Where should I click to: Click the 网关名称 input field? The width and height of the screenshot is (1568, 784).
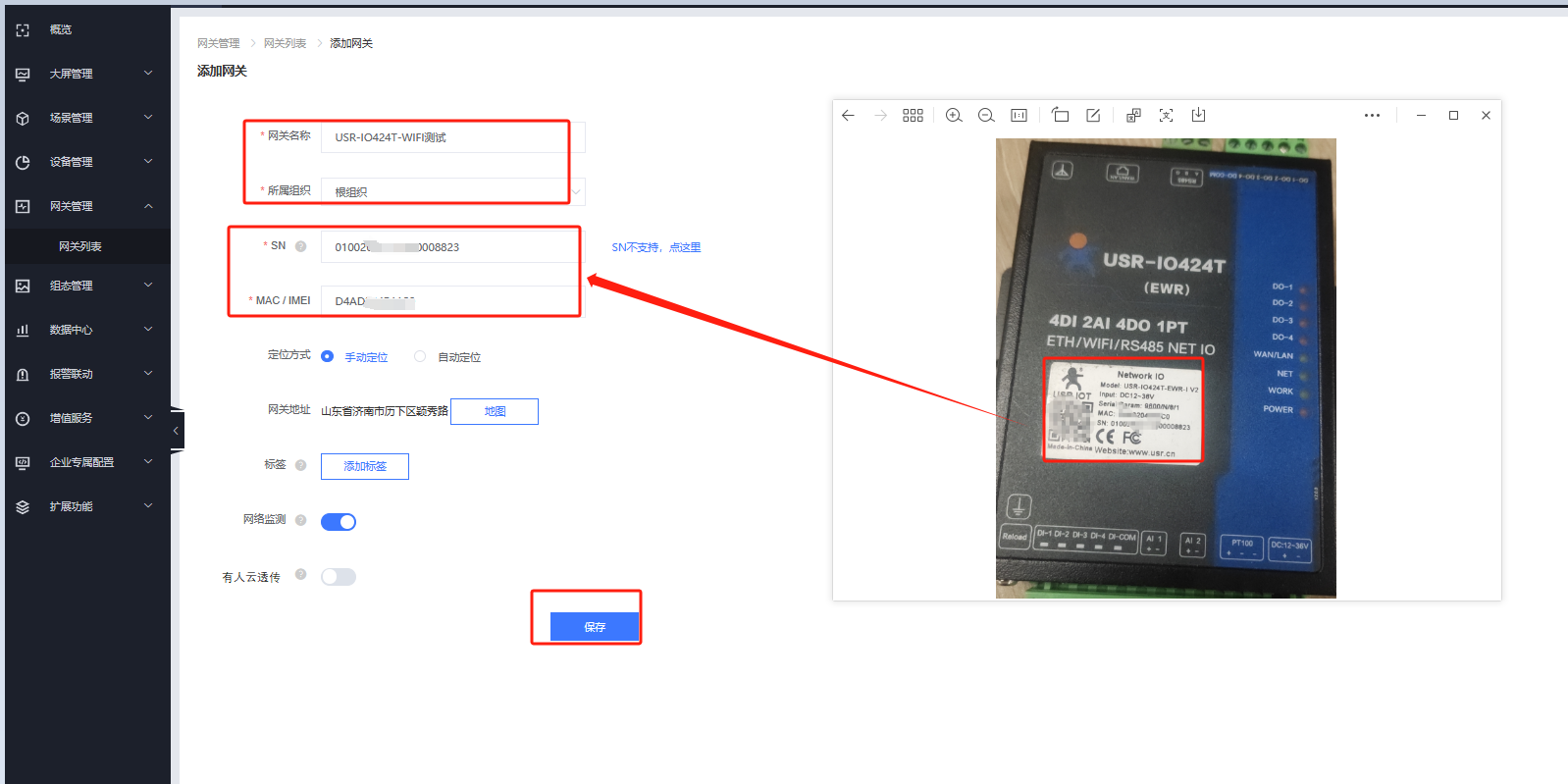pyautogui.click(x=453, y=137)
